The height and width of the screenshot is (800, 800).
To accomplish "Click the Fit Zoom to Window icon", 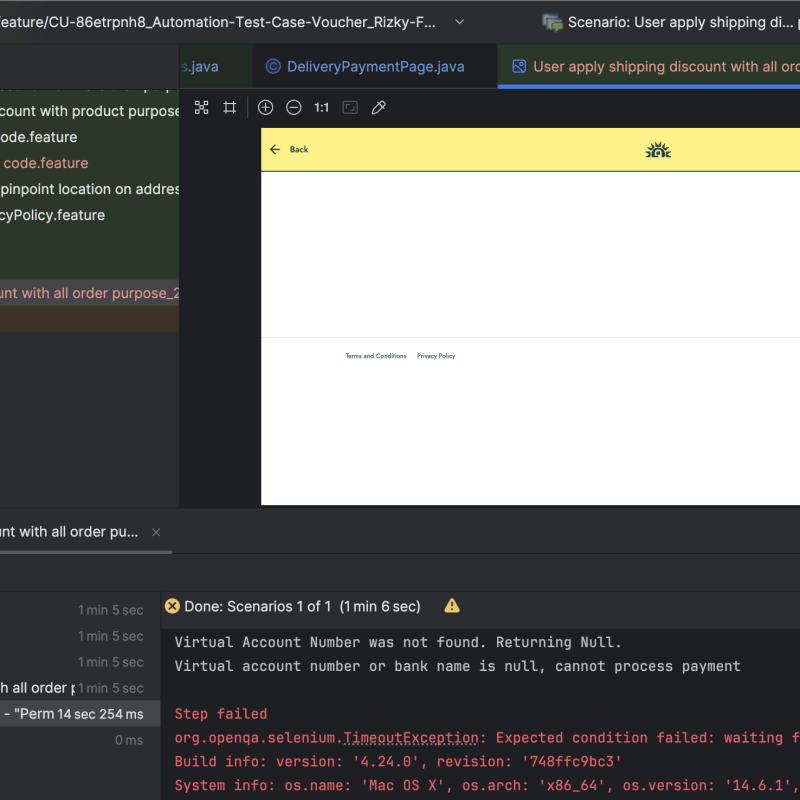I will pyautogui.click(x=201, y=107).
